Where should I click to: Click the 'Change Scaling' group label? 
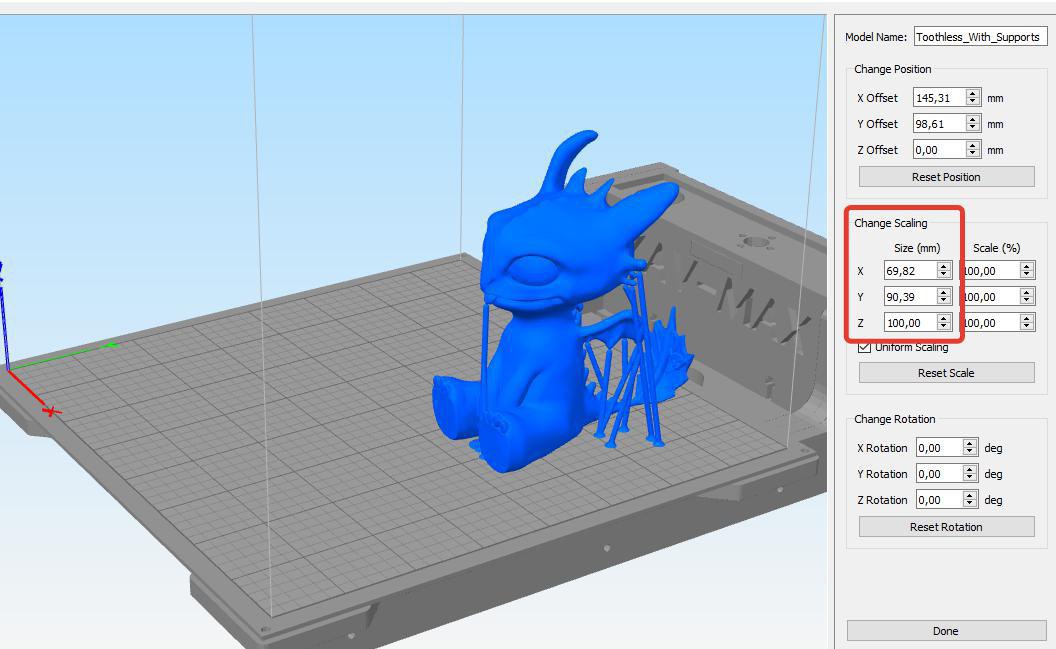[890, 223]
